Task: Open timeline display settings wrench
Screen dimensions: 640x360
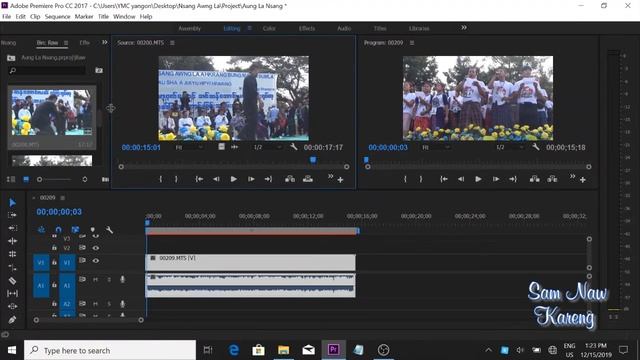Action: coord(109,230)
